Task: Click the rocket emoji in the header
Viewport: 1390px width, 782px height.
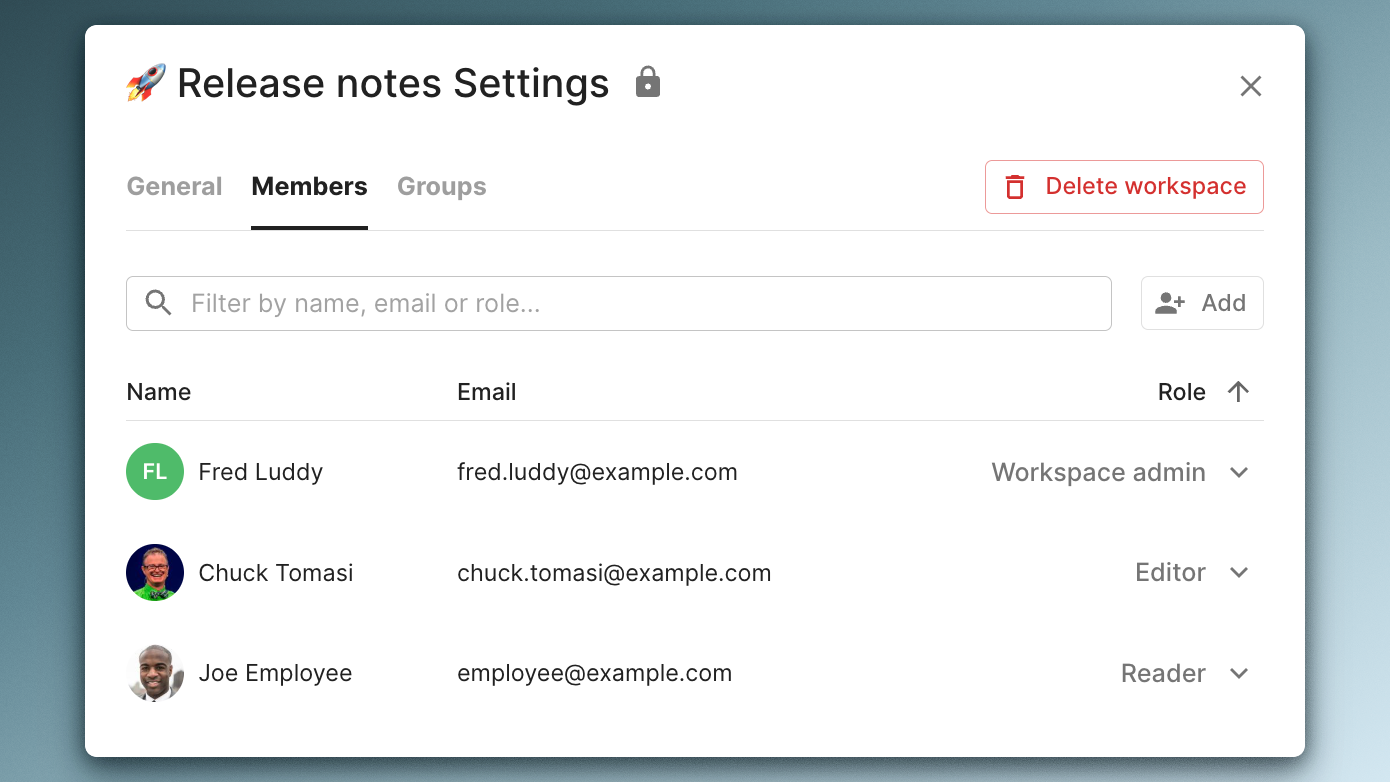Action: 145,83
